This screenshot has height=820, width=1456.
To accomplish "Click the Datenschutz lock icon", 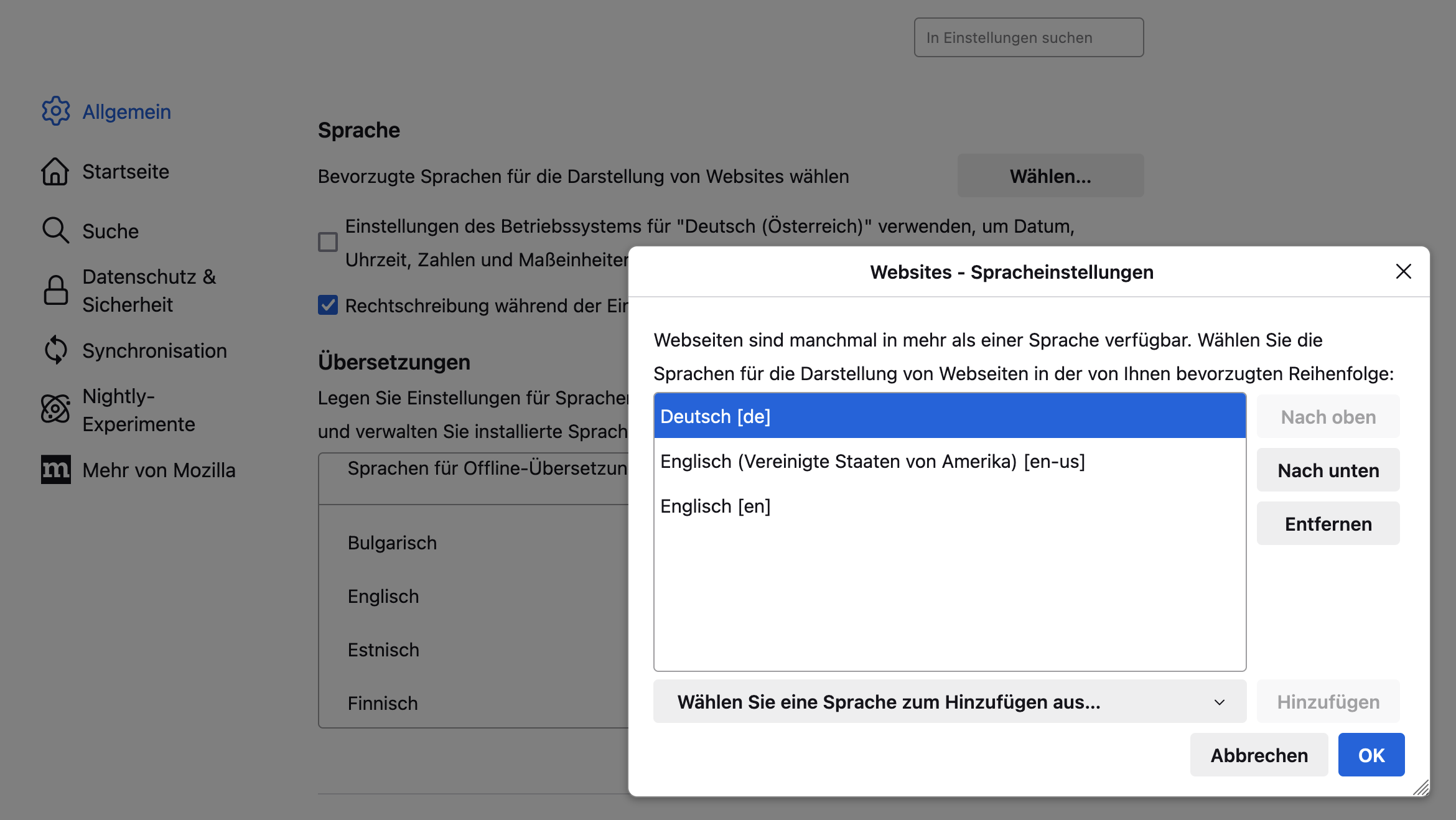I will click(x=55, y=291).
